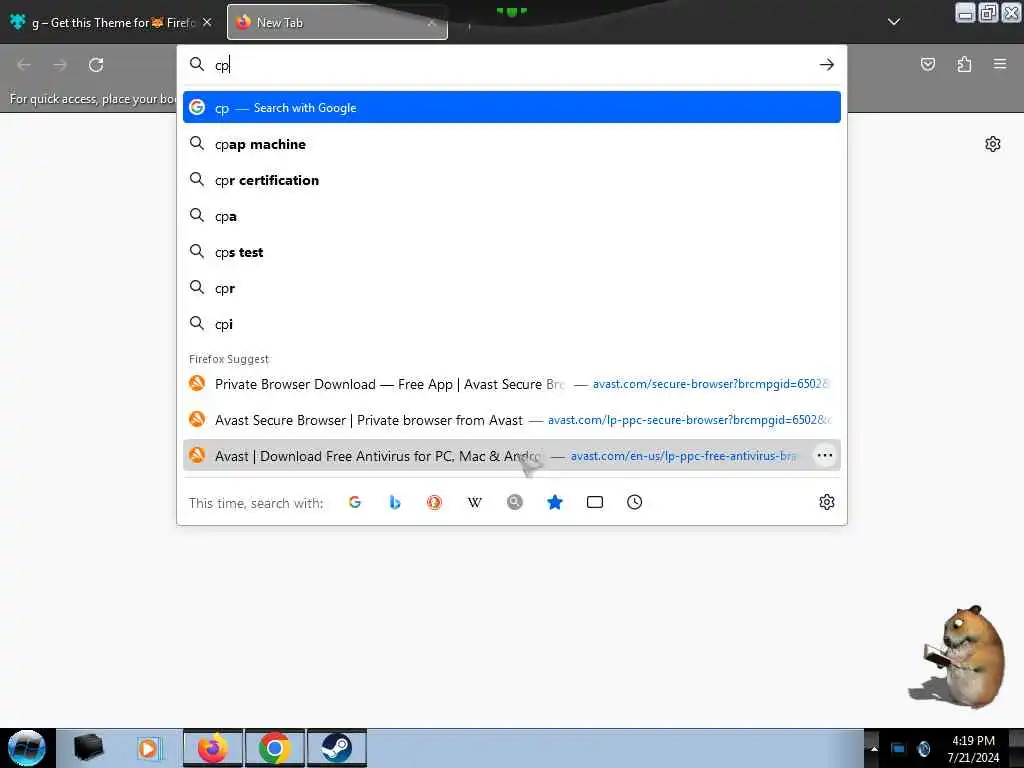Click the tray icon left of the clock
1024x768 pixels.
pos(924,748)
